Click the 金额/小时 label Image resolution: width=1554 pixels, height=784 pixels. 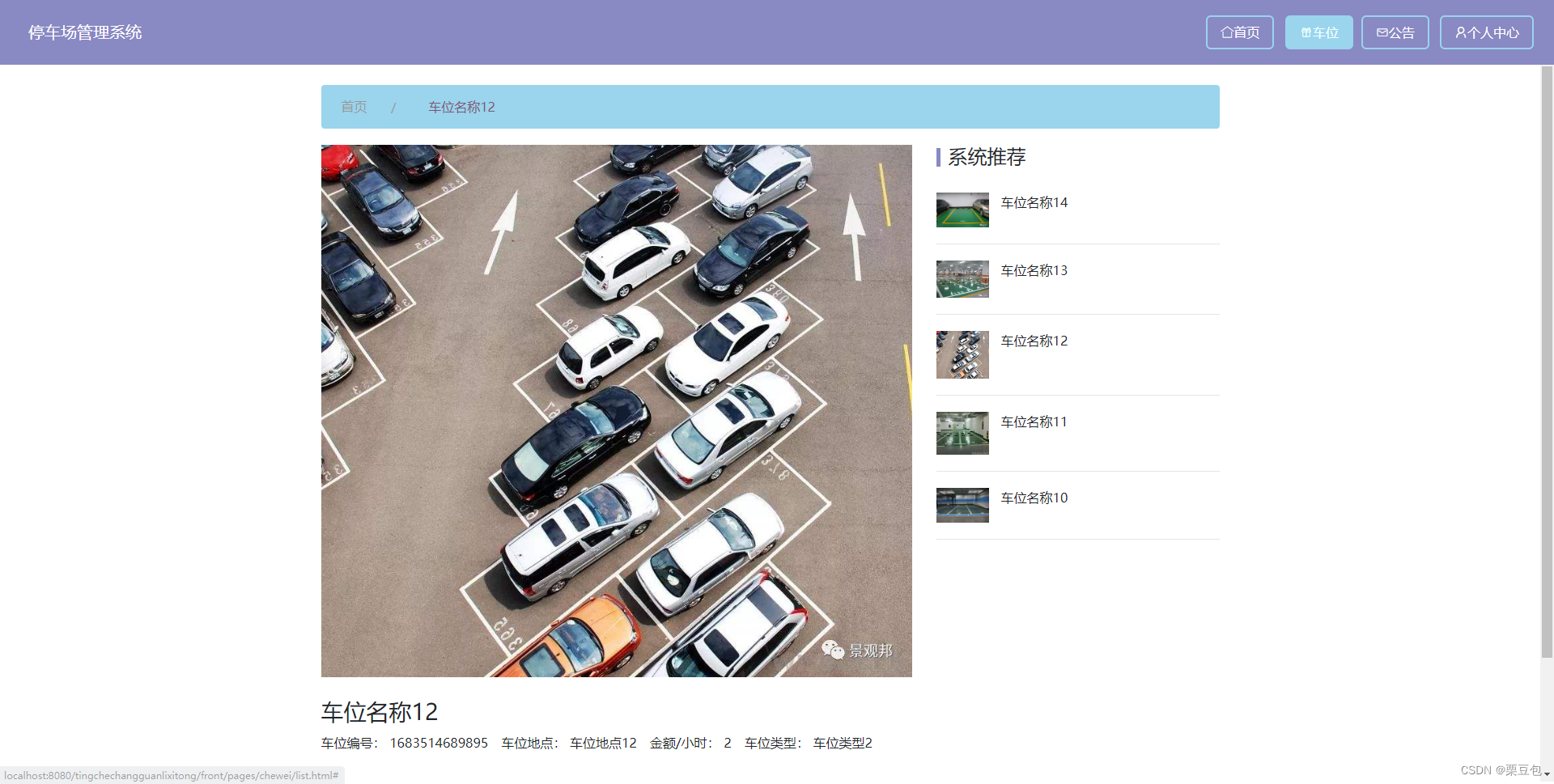(x=681, y=743)
